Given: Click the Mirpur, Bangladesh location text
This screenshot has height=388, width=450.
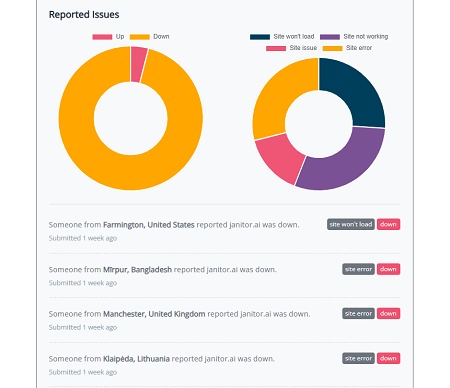Looking at the screenshot, I should coord(137,270).
